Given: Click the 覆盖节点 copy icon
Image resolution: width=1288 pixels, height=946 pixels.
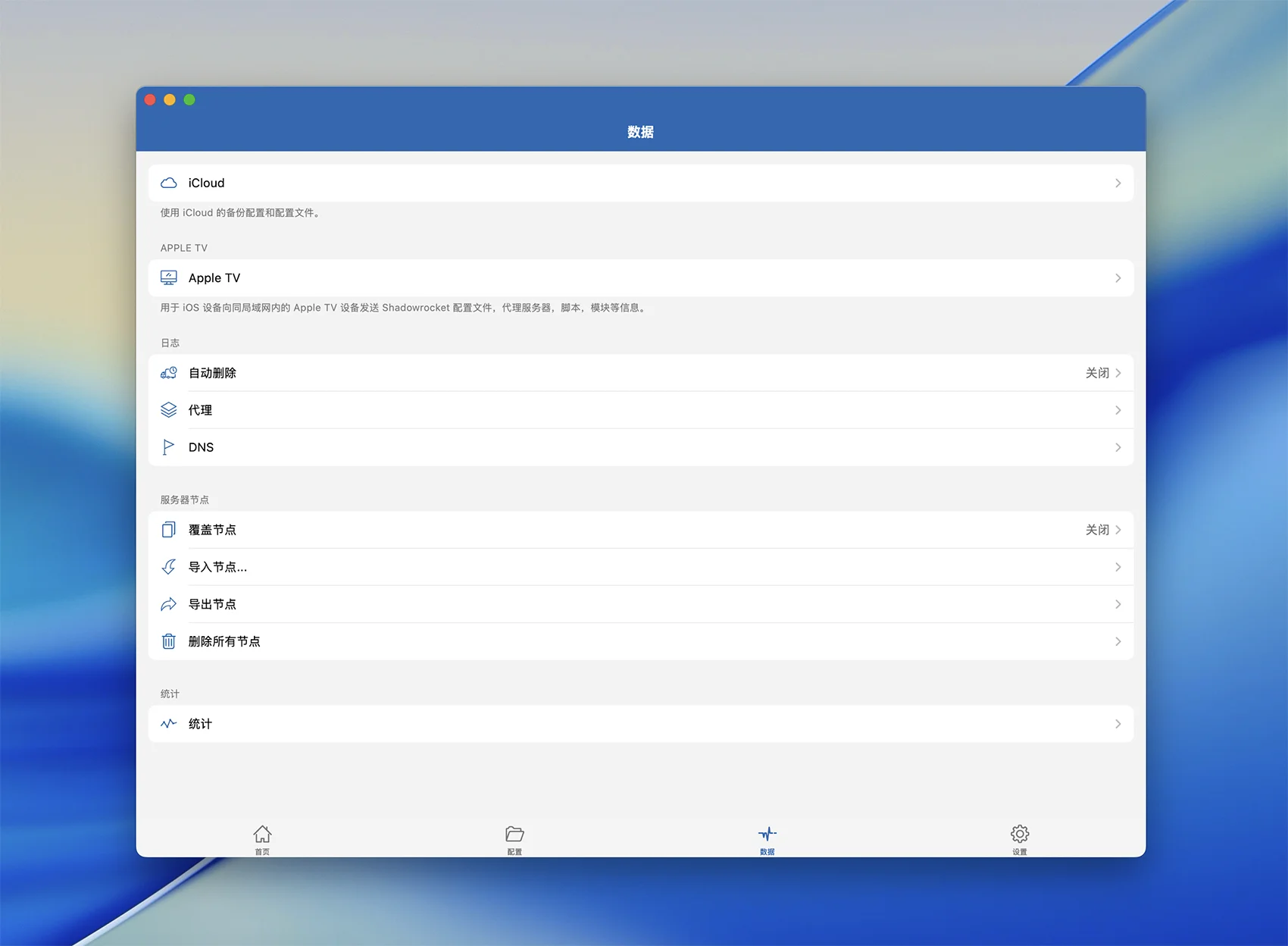Looking at the screenshot, I should 169,530.
